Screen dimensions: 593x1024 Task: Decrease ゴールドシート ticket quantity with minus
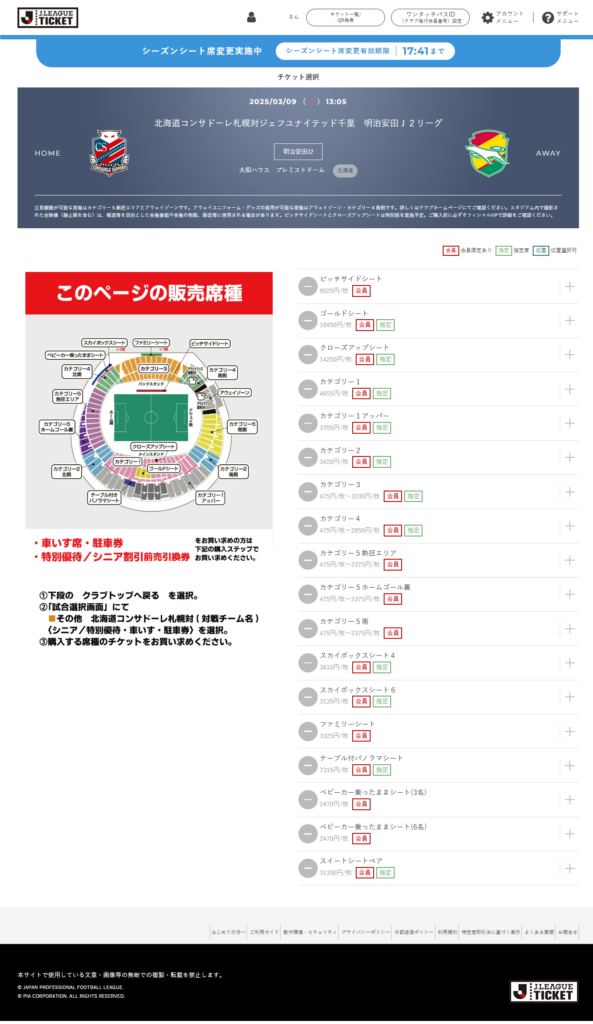point(308,321)
